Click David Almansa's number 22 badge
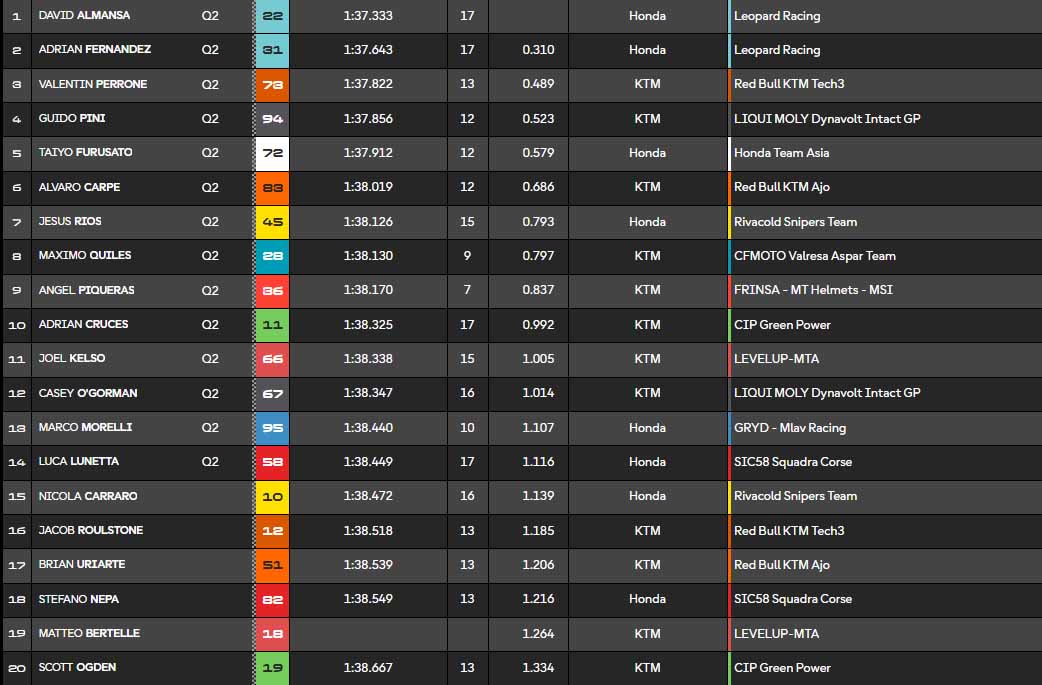 point(272,16)
